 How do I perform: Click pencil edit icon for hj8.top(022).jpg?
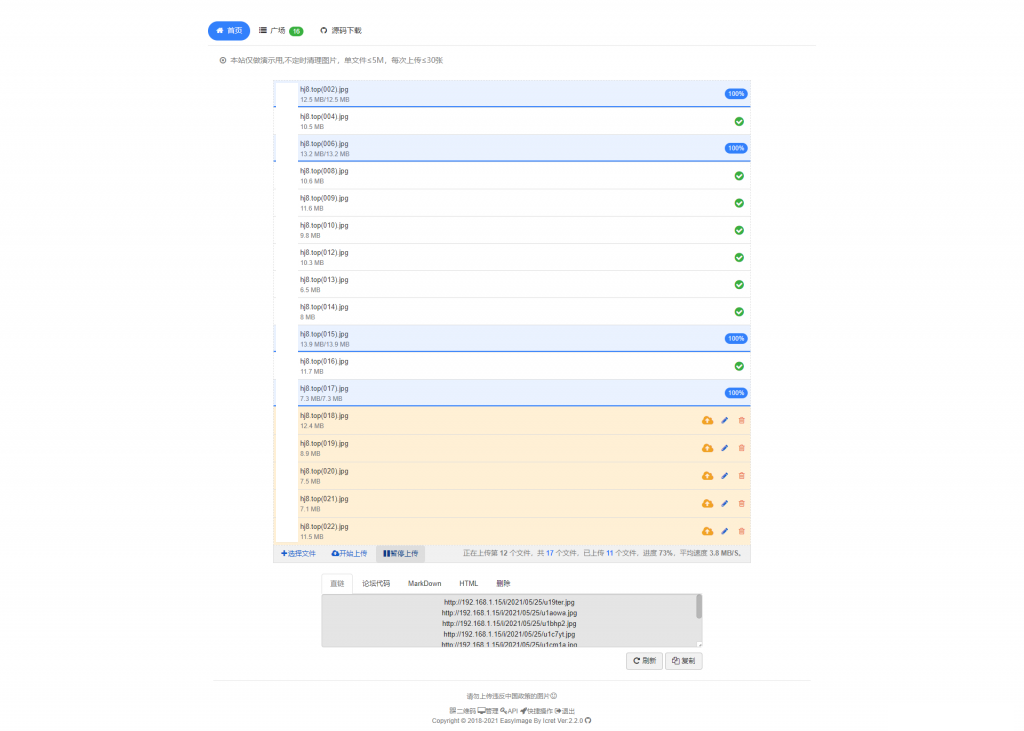coord(725,531)
